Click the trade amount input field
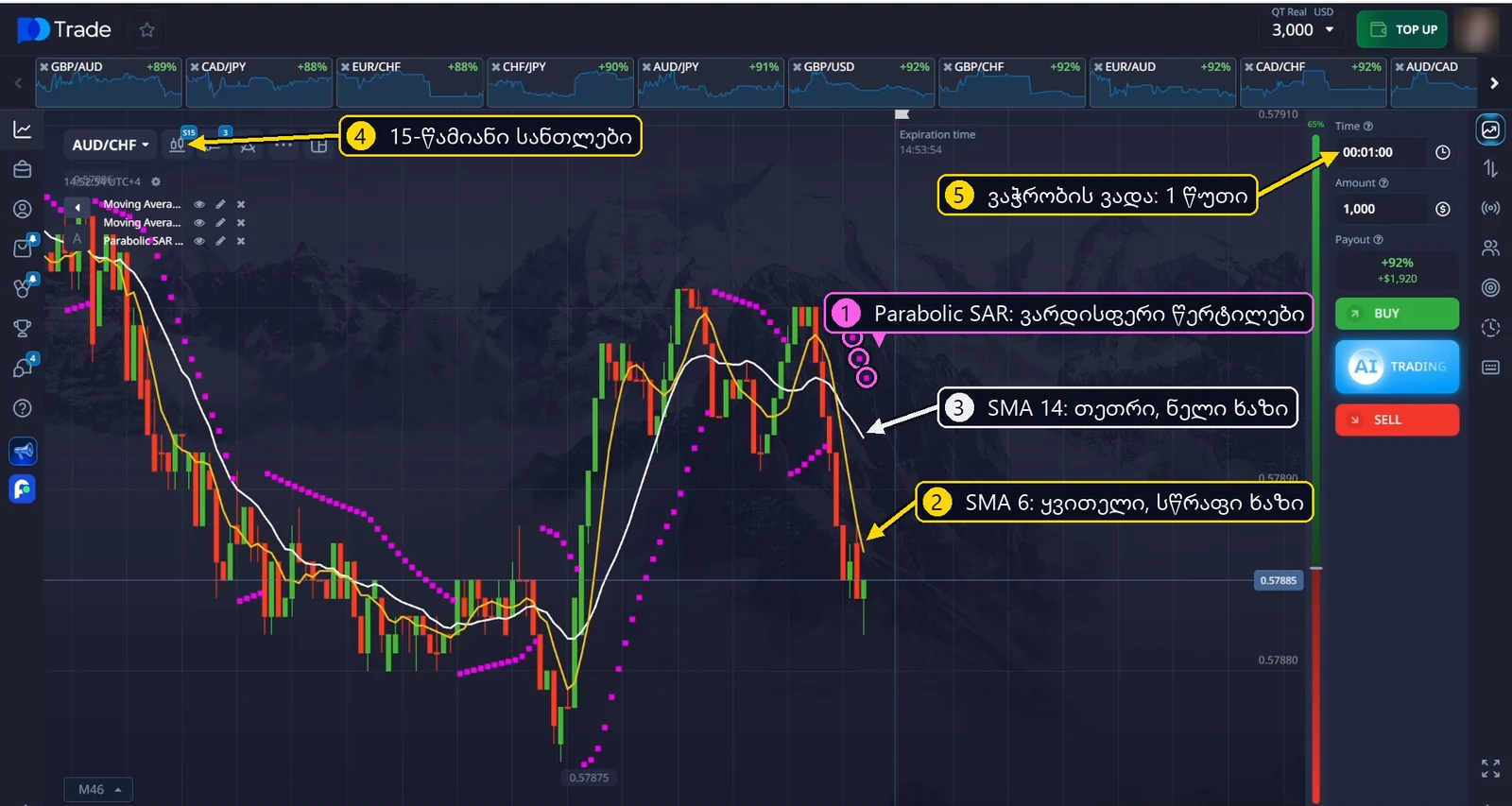 click(1383, 209)
